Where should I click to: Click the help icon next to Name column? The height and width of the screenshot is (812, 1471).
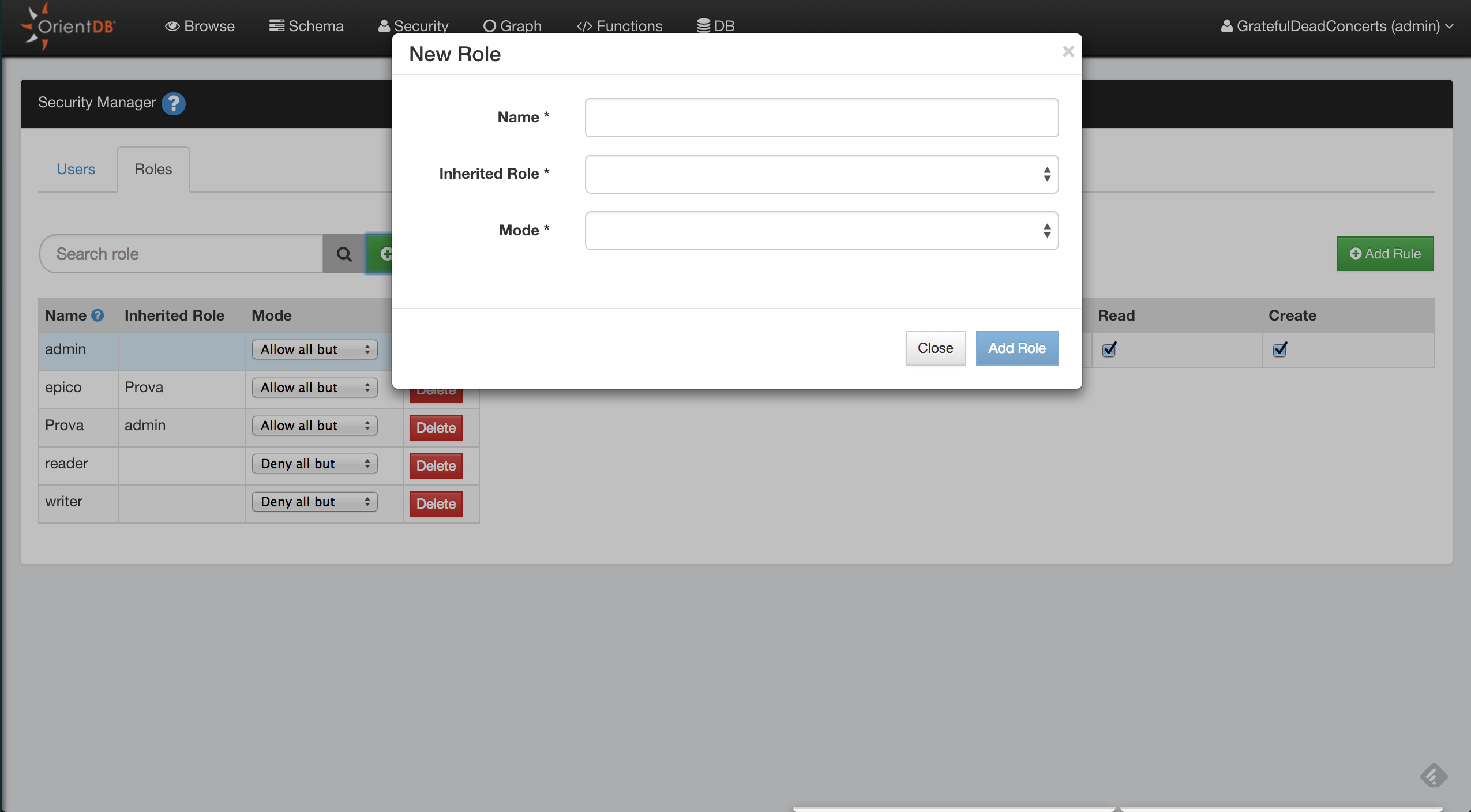(x=97, y=314)
